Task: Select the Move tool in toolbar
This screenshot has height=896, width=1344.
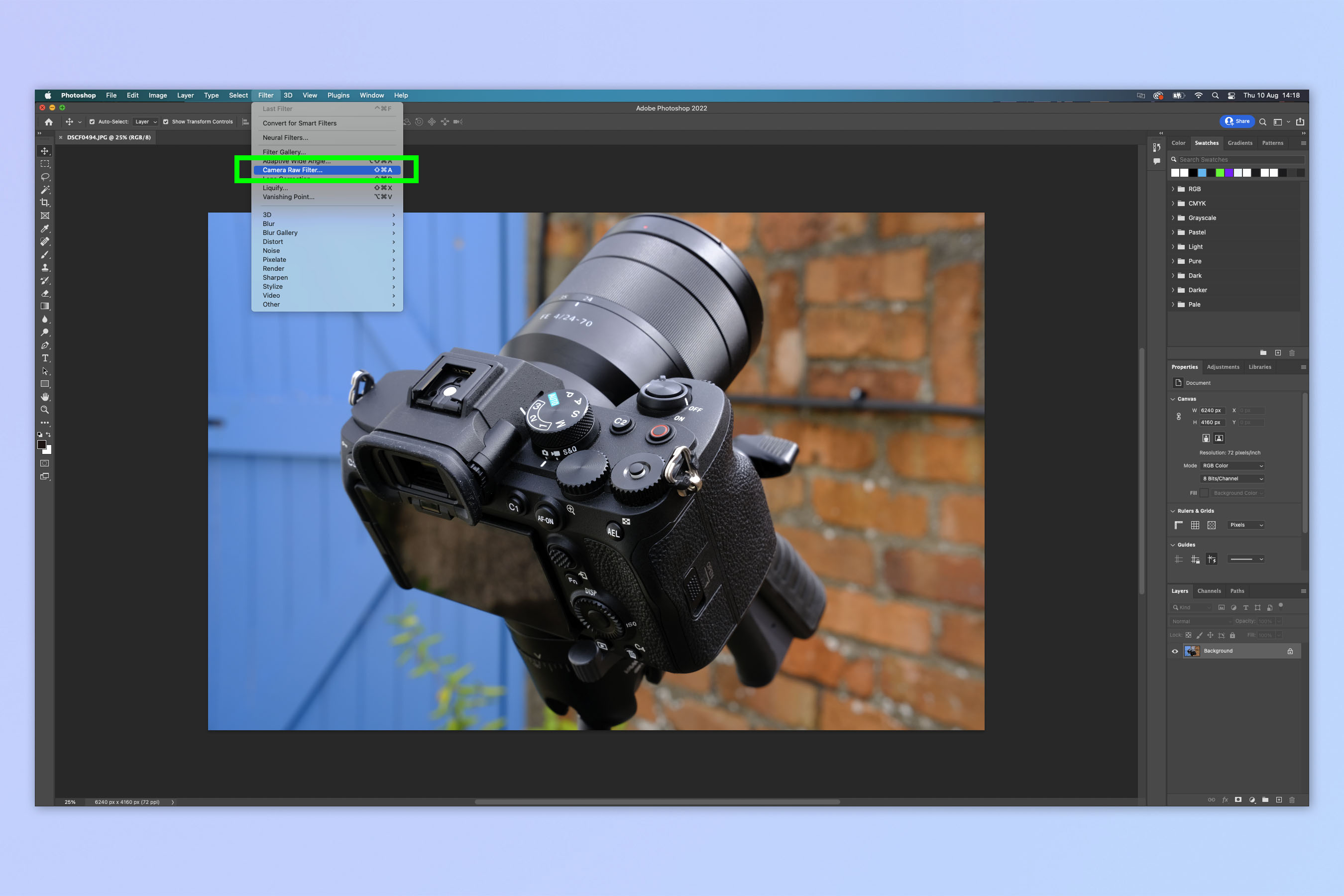Action: click(45, 150)
